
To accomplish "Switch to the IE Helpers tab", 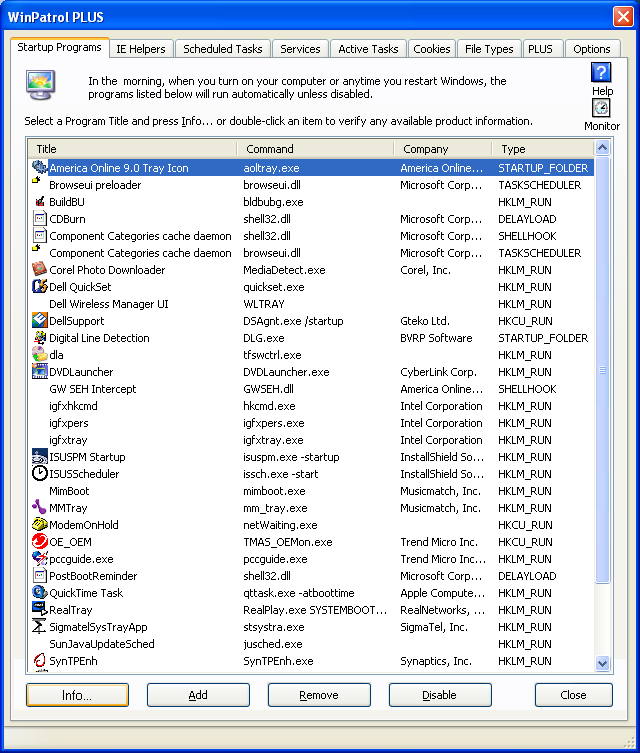I will pyautogui.click(x=141, y=49).
